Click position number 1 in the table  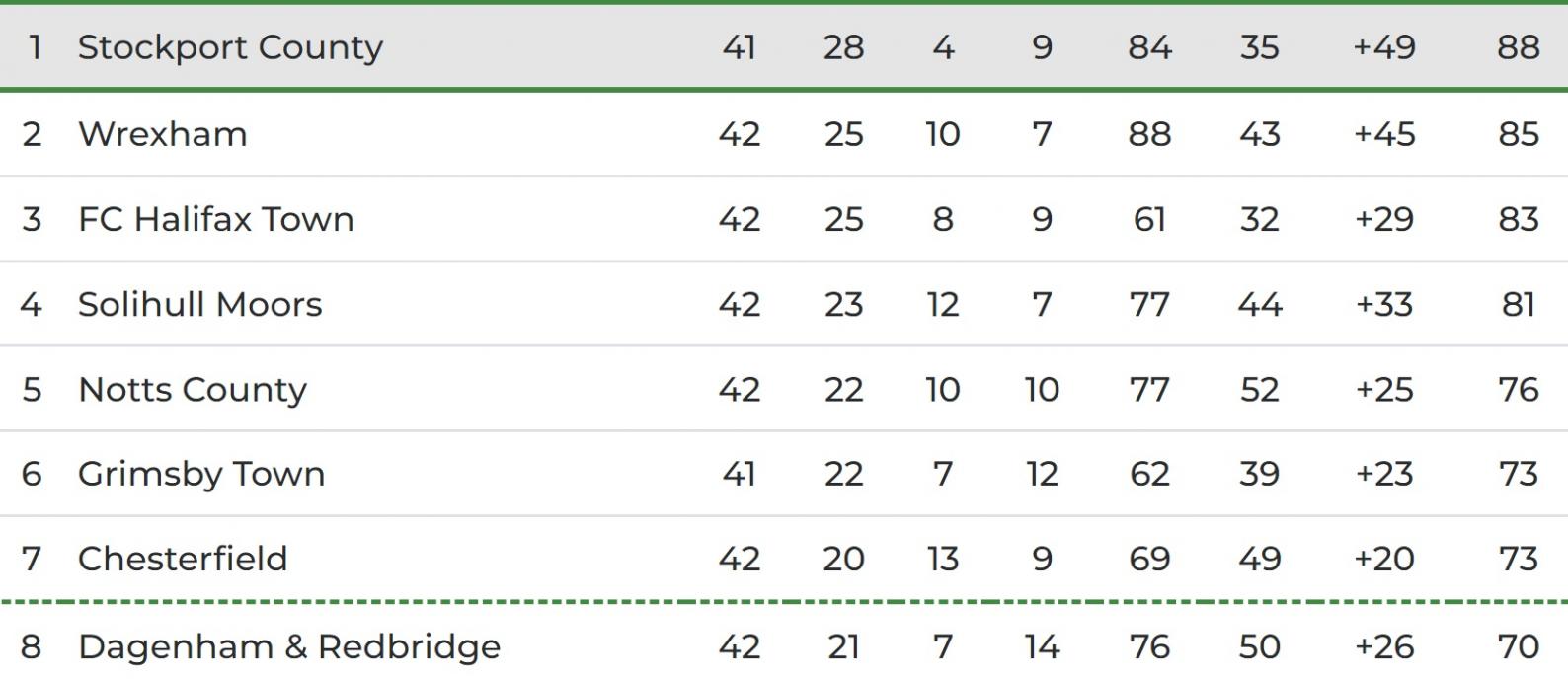(x=35, y=46)
